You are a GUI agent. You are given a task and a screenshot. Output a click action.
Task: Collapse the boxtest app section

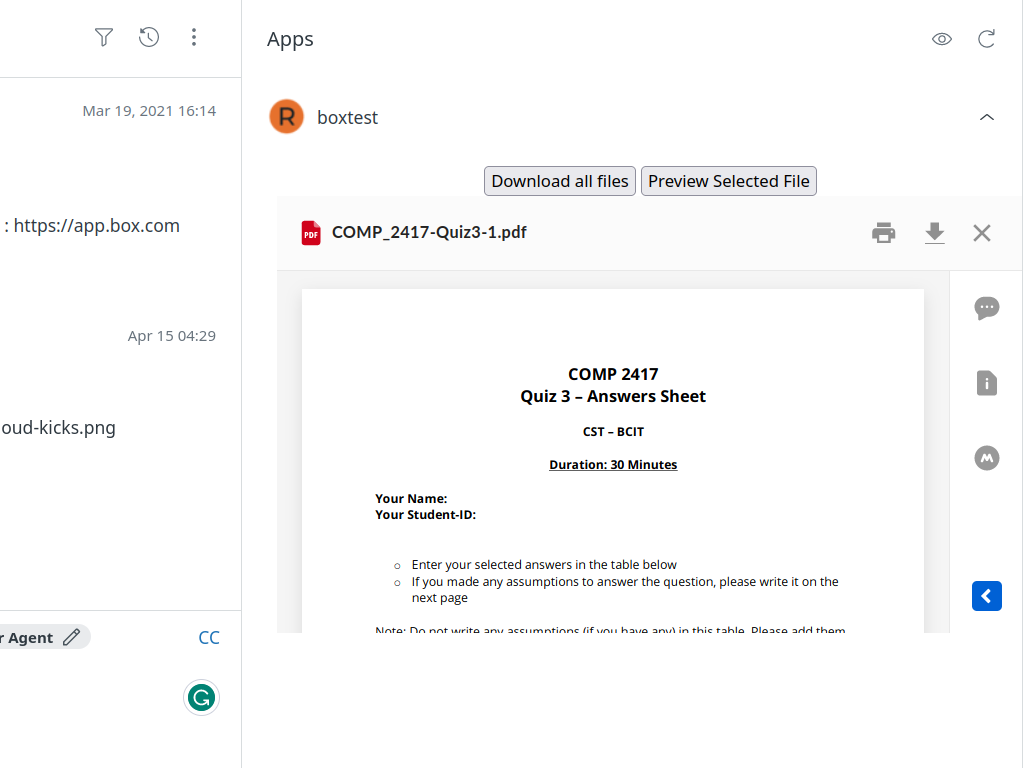986,117
